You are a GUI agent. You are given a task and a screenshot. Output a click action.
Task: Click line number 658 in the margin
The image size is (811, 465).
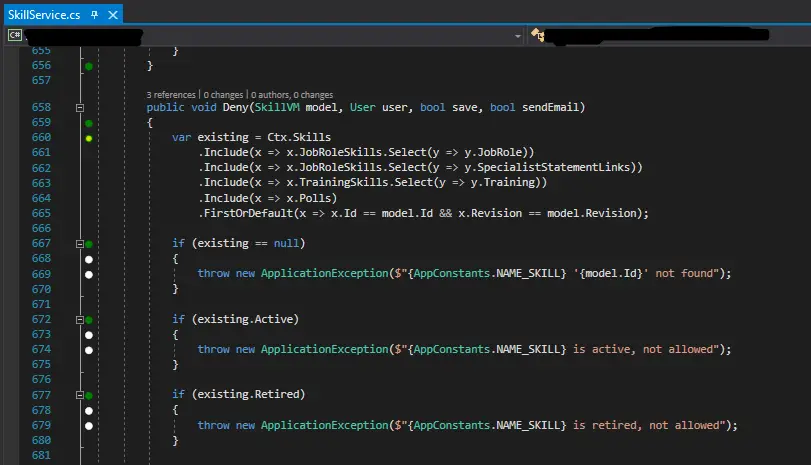(41, 107)
